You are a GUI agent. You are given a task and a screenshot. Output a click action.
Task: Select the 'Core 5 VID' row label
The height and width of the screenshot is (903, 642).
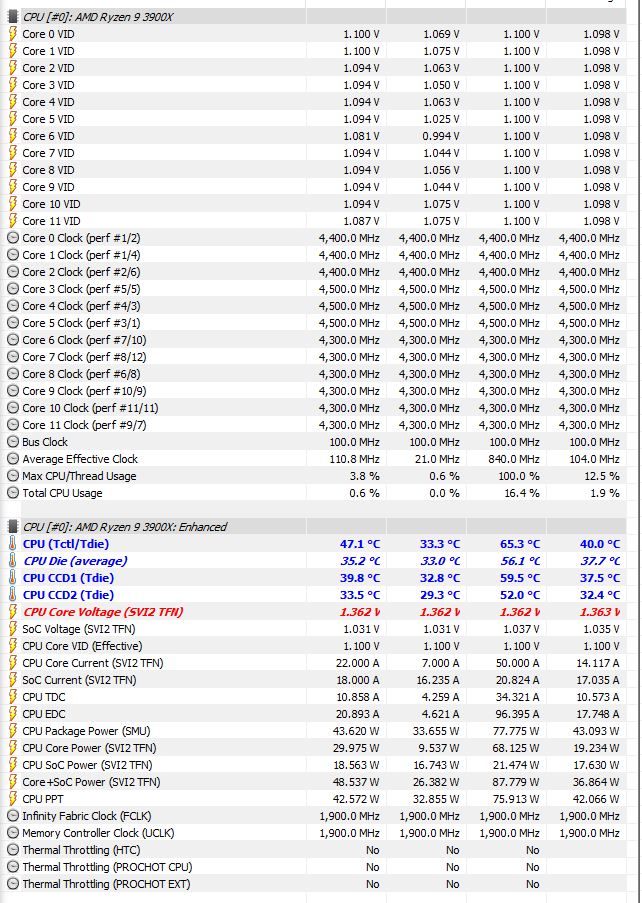(48, 119)
